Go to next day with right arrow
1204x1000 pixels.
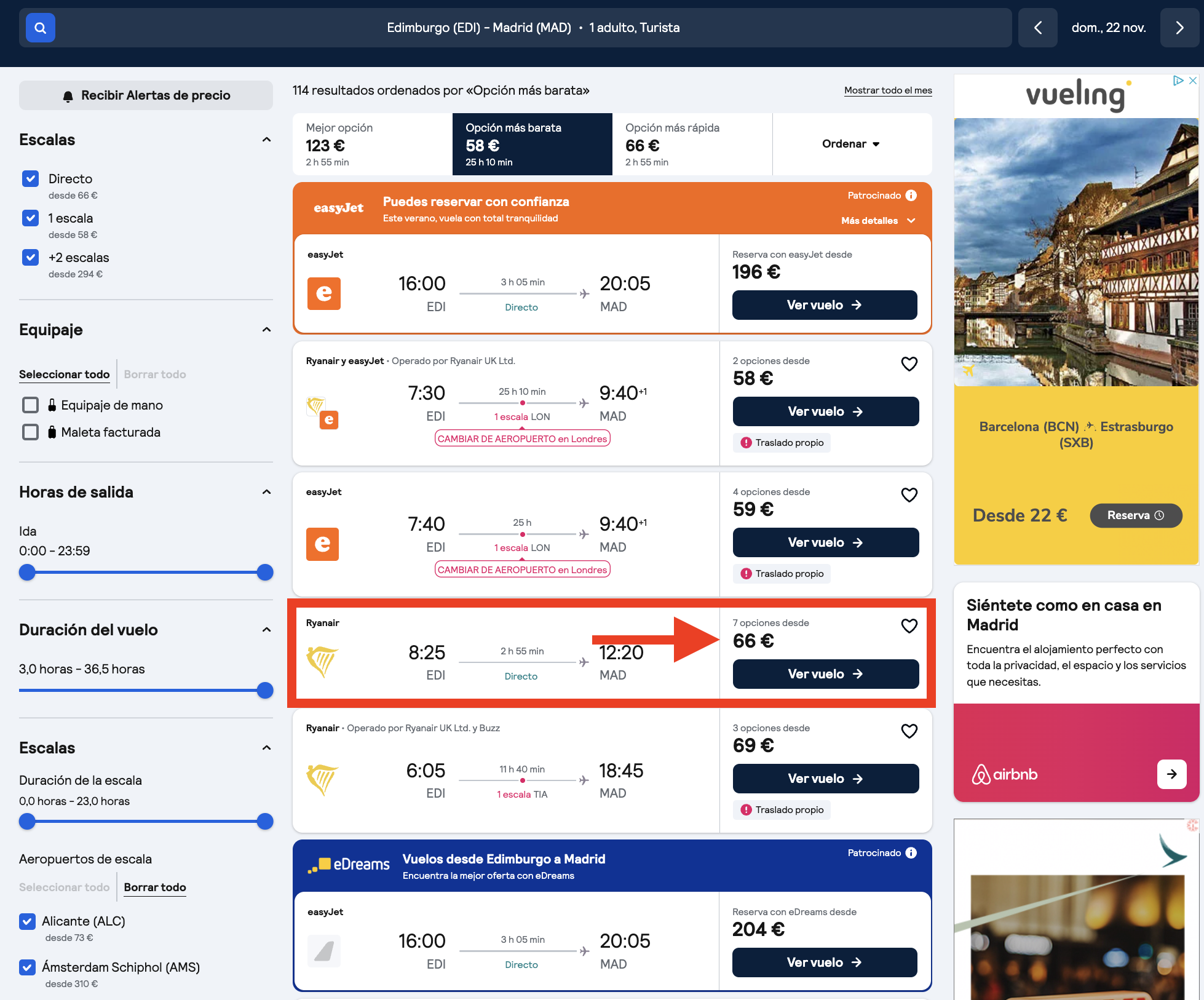(1179, 28)
